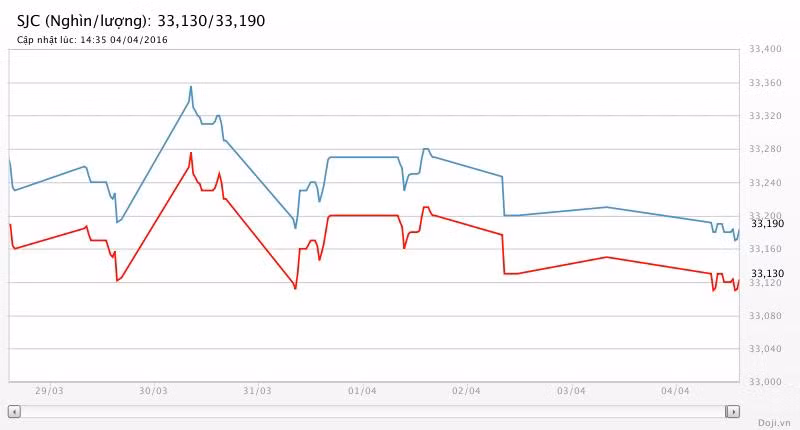Click the horizontal scrollbar track under the chart
Image resolution: width=800 pixels, height=430 pixels.
pos(370,411)
